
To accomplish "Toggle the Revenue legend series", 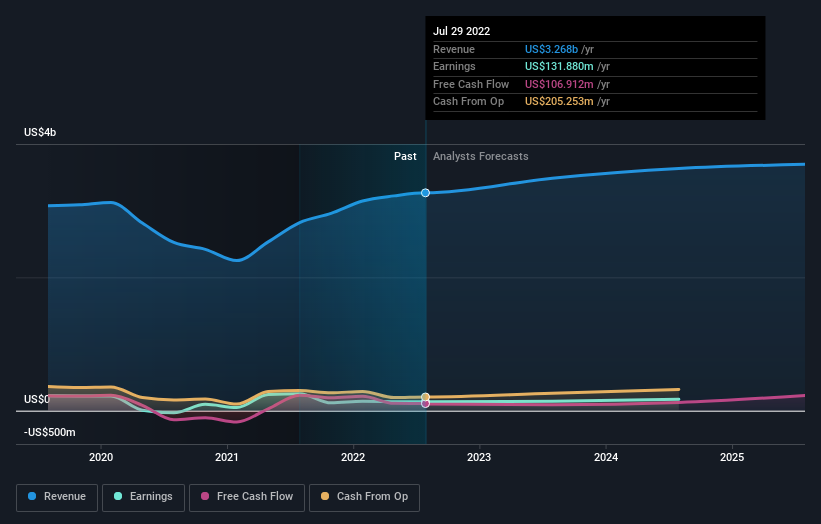I will point(57,497).
